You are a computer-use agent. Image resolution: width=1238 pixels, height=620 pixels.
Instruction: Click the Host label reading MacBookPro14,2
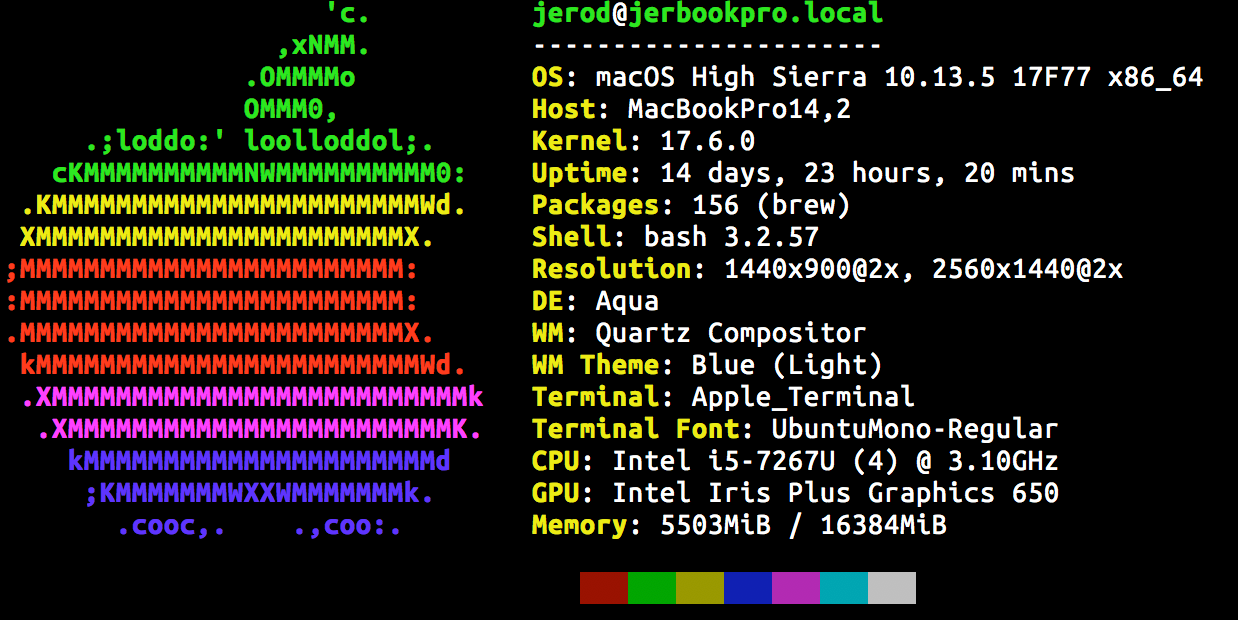pyautogui.click(x=690, y=108)
